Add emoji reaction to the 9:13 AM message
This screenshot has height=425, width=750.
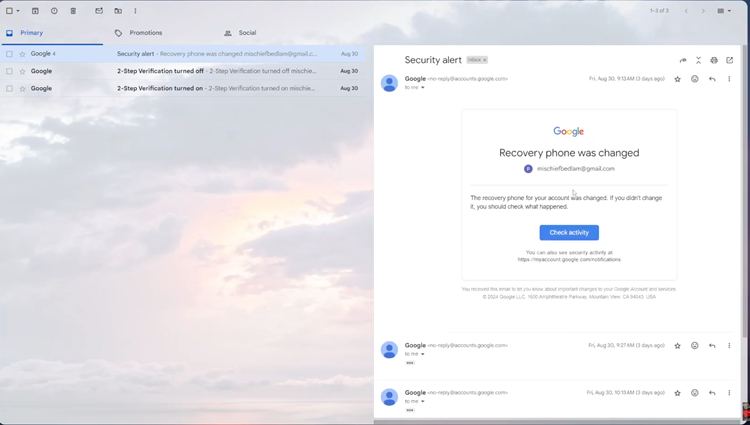tap(695, 79)
